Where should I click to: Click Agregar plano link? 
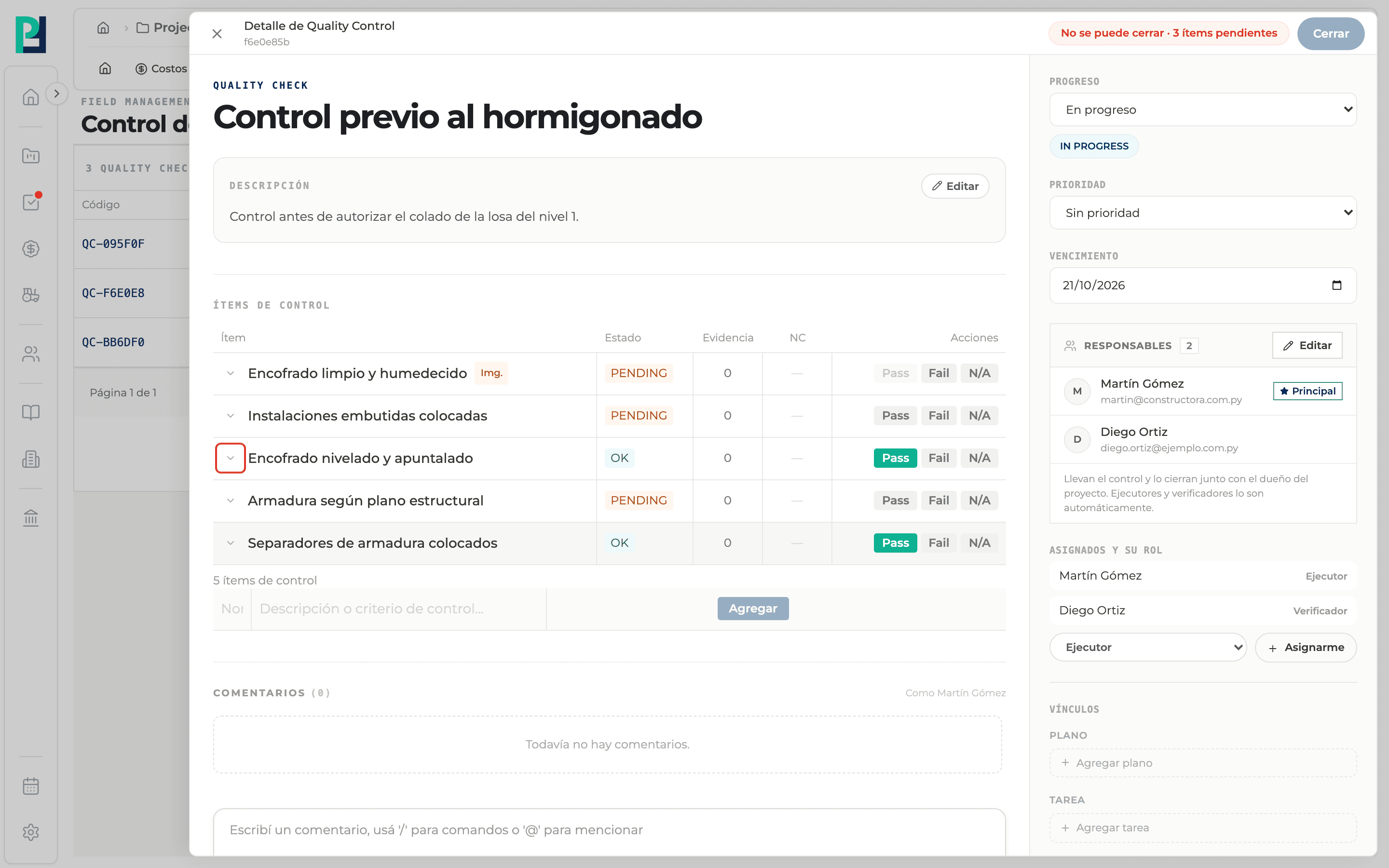[1202, 763]
